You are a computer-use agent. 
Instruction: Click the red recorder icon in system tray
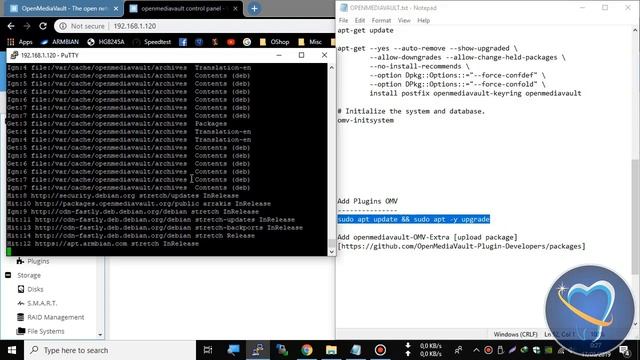[488, 350]
